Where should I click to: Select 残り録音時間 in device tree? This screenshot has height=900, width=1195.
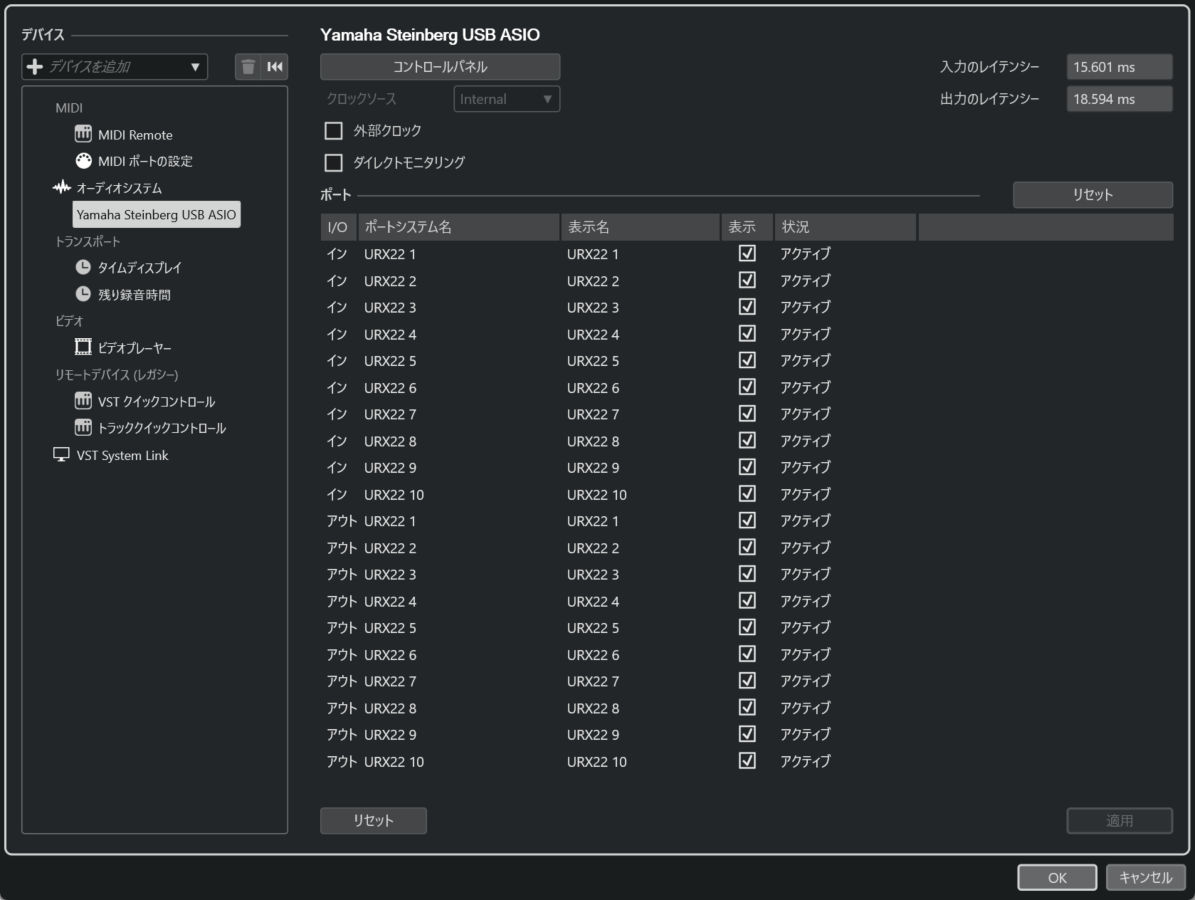coord(134,294)
